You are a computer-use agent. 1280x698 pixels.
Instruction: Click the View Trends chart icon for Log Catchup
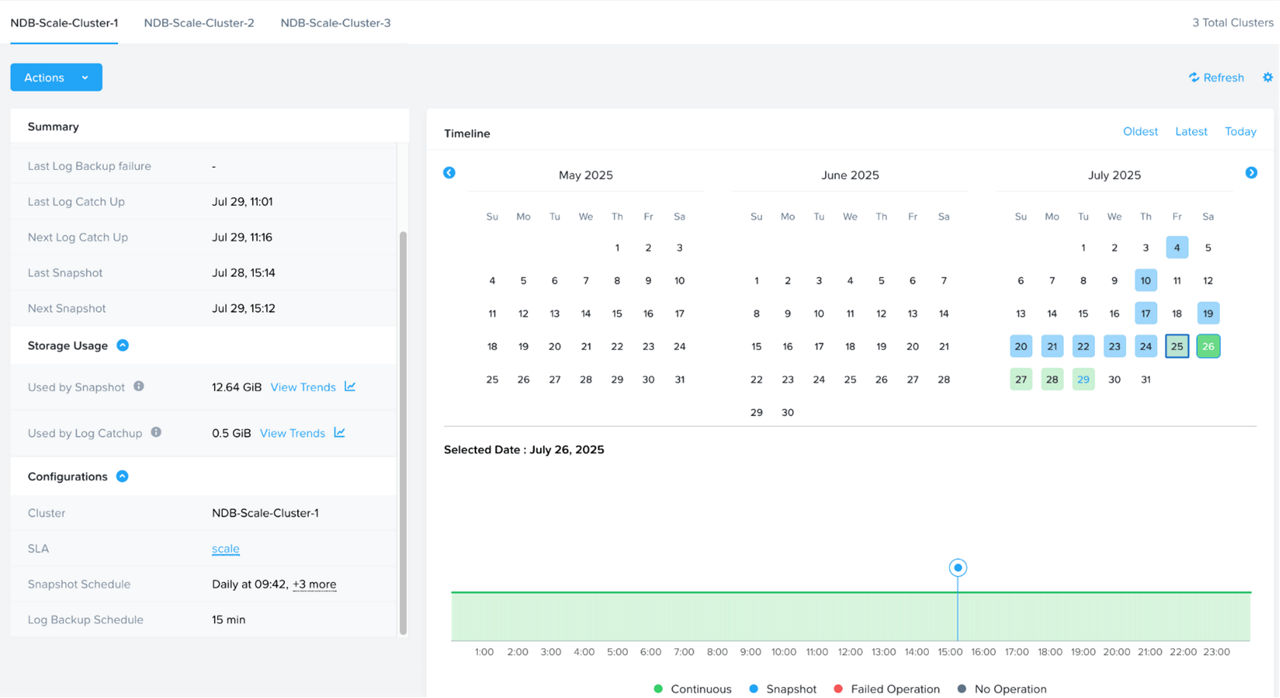click(340, 433)
